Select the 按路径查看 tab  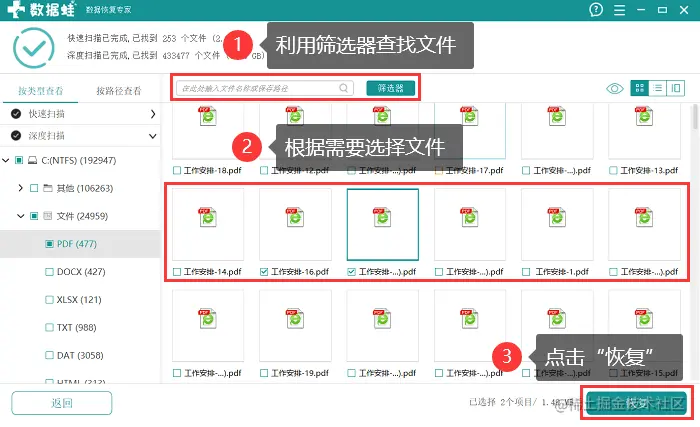pyautogui.click(x=119, y=91)
